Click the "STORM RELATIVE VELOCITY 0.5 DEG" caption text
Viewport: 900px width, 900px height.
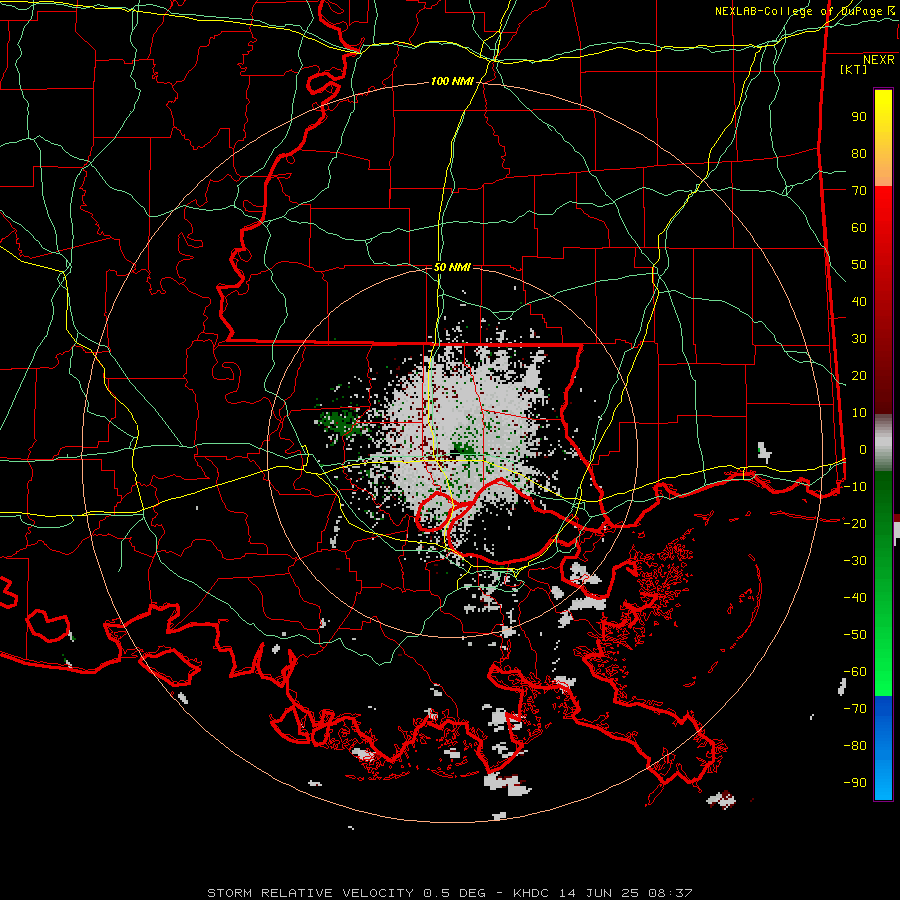(346, 893)
